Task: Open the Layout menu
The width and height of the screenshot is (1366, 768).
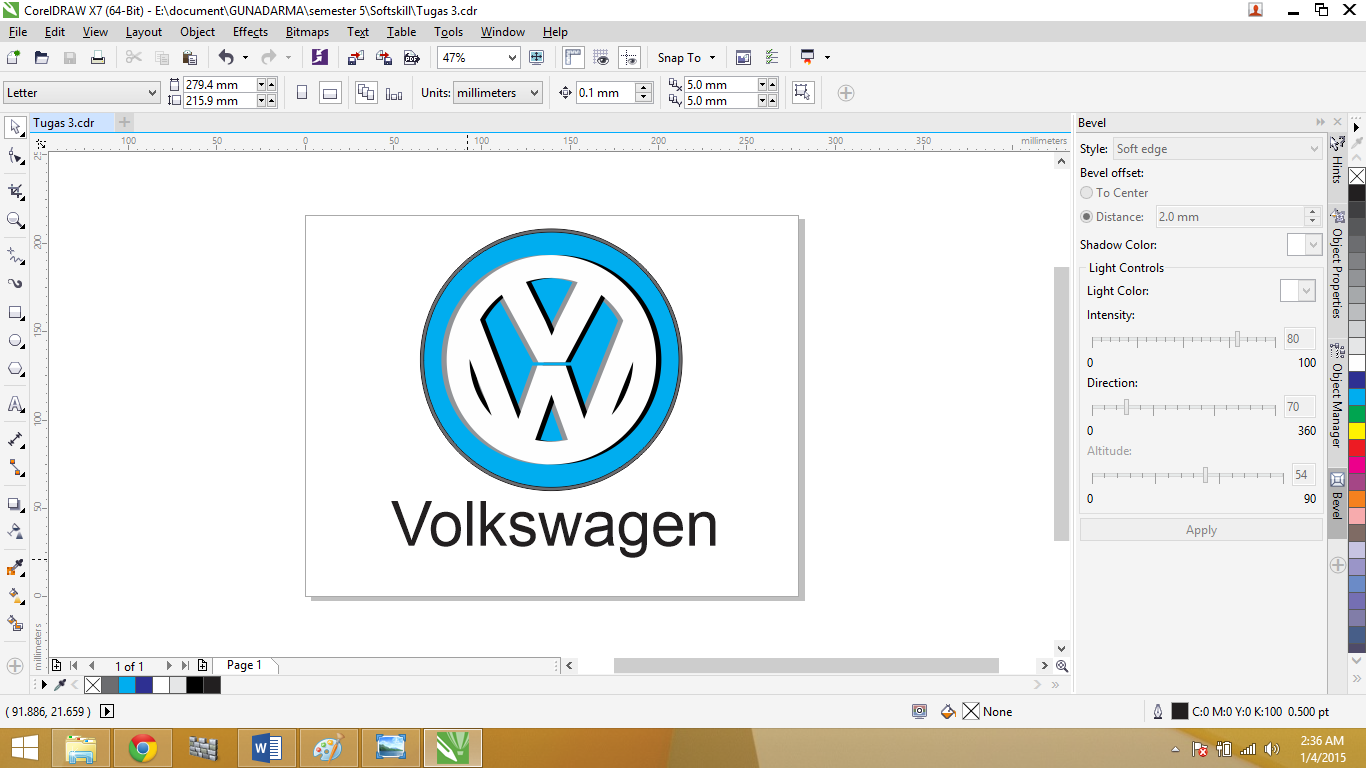Action: pyautogui.click(x=144, y=32)
